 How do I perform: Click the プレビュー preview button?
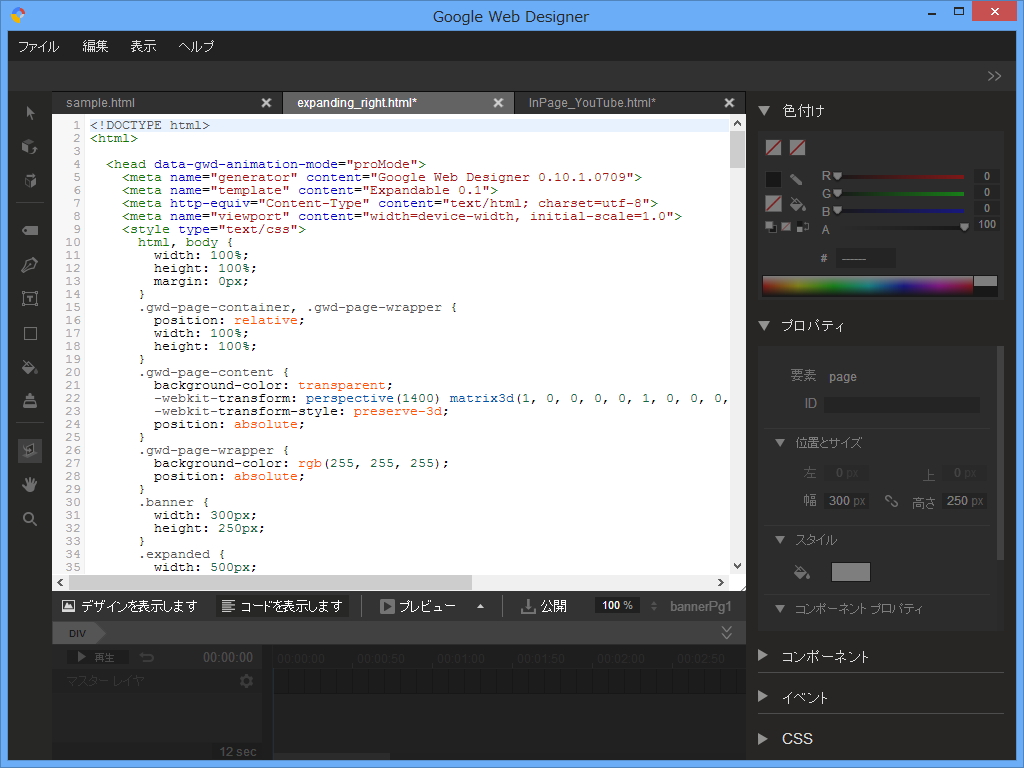[x=418, y=606]
